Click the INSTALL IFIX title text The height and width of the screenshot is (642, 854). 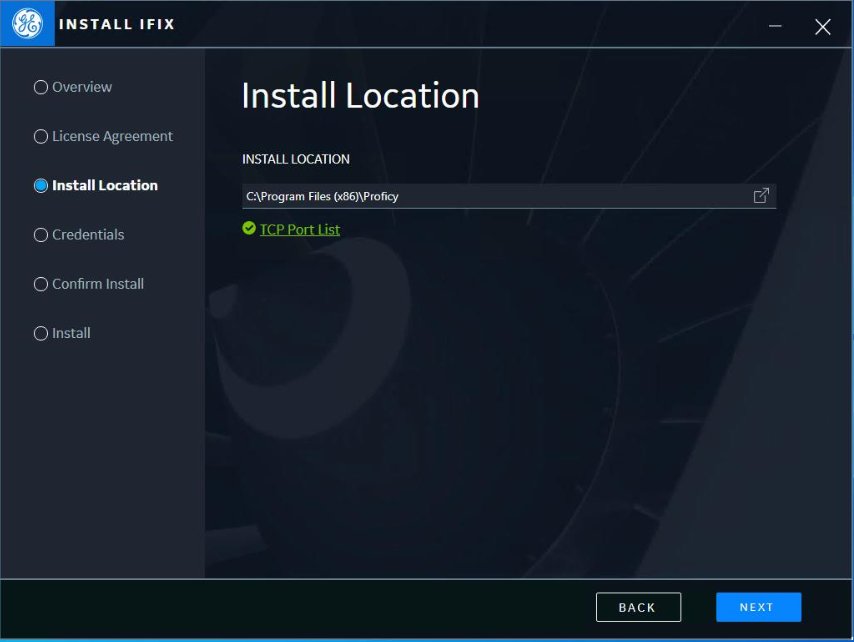coord(117,24)
